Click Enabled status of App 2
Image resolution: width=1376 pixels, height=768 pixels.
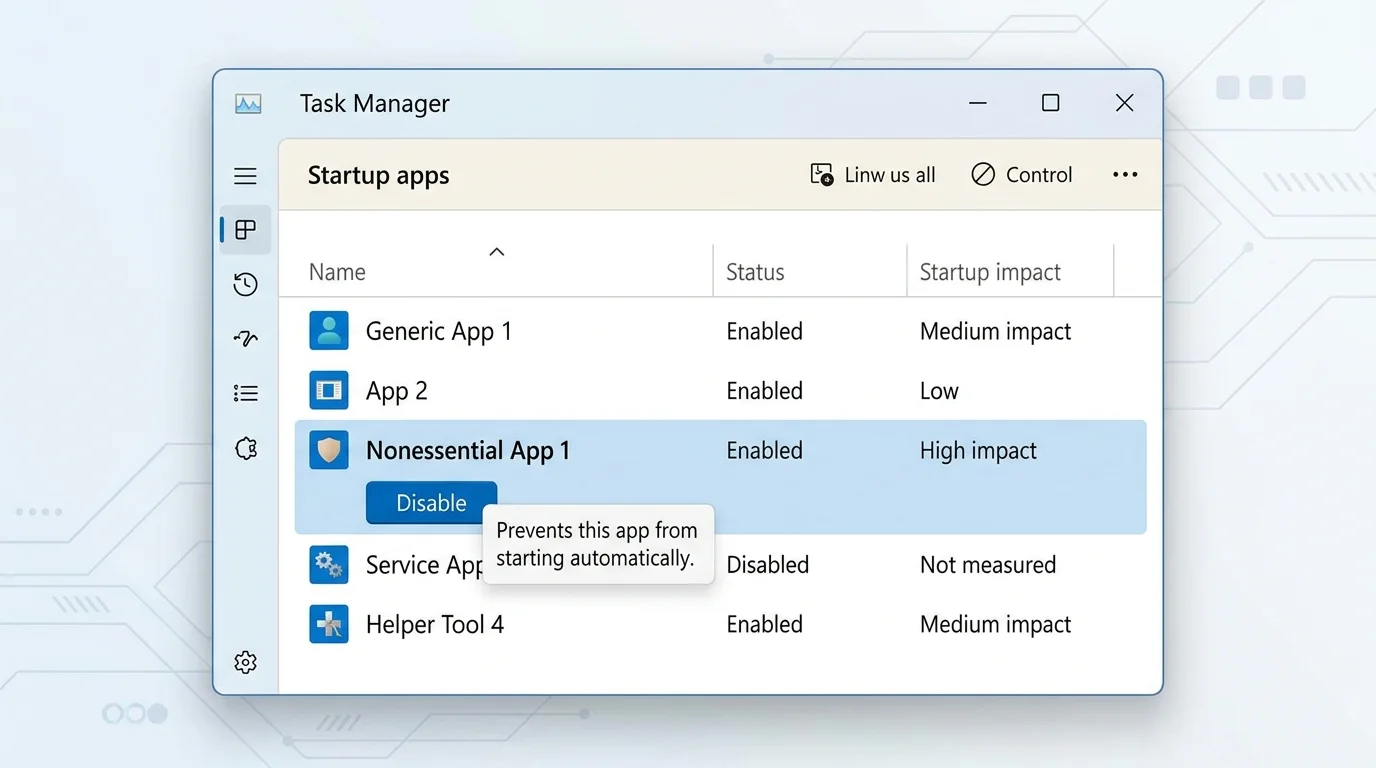tap(765, 391)
